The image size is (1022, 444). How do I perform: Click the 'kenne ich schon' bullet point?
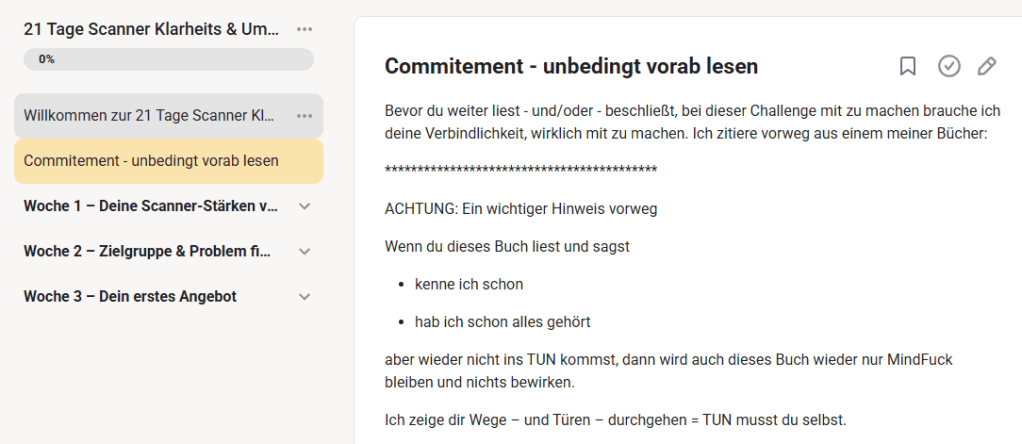468,284
